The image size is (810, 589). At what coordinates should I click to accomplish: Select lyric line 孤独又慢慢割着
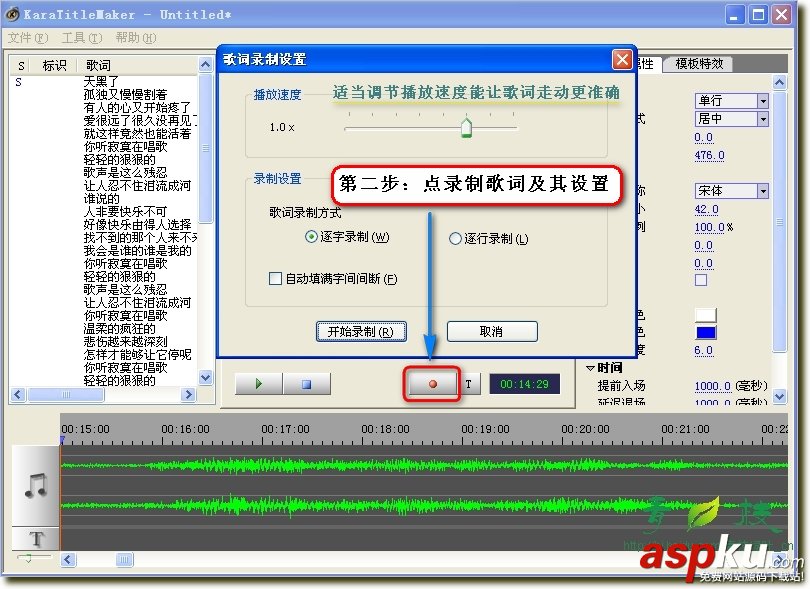[x=126, y=95]
